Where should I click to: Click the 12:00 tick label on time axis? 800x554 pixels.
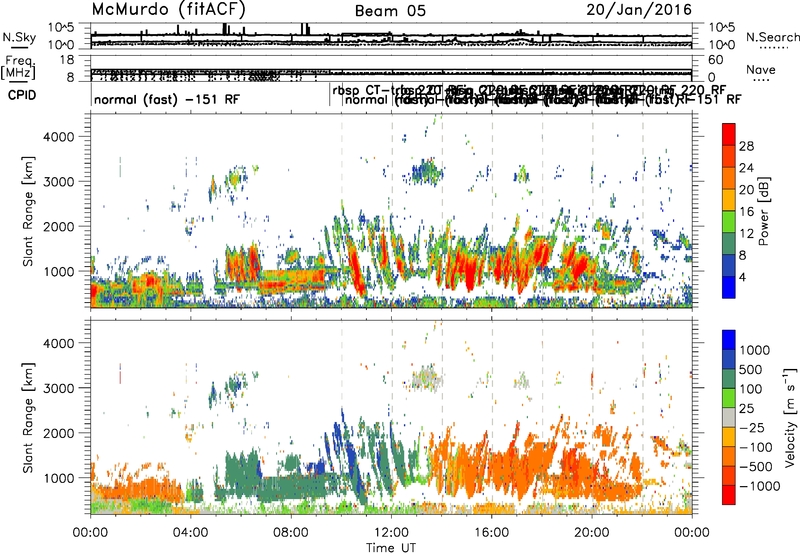[x=391, y=533]
